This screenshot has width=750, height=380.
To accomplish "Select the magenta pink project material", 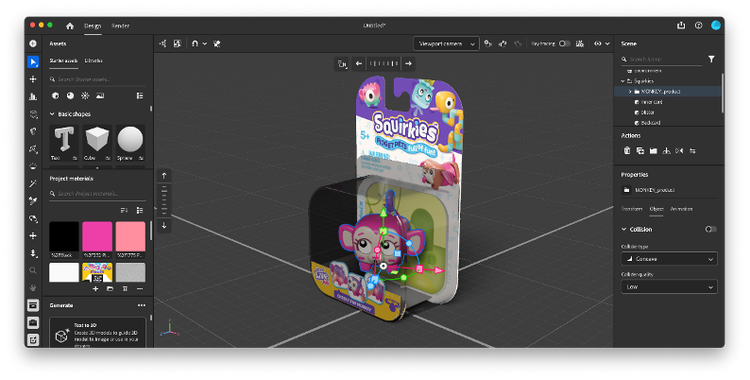I will [x=97, y=236].
